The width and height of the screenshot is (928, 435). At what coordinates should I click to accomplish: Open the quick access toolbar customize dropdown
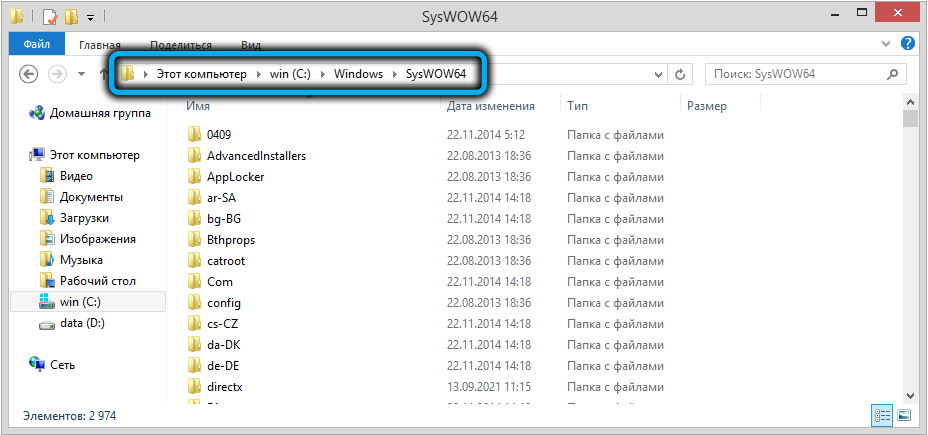click(90, 17)
